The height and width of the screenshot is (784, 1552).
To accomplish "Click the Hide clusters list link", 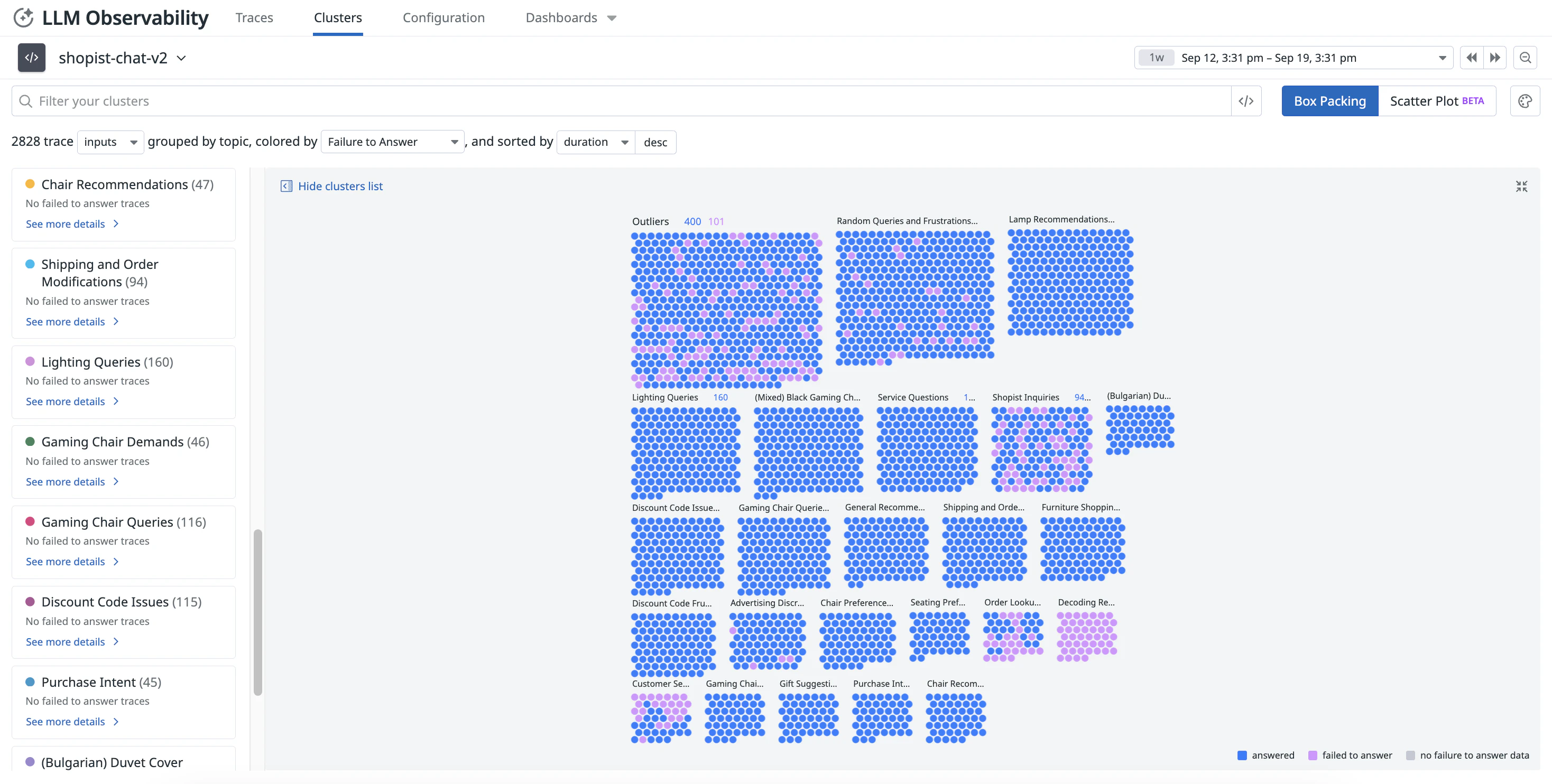I will (340, 186).
